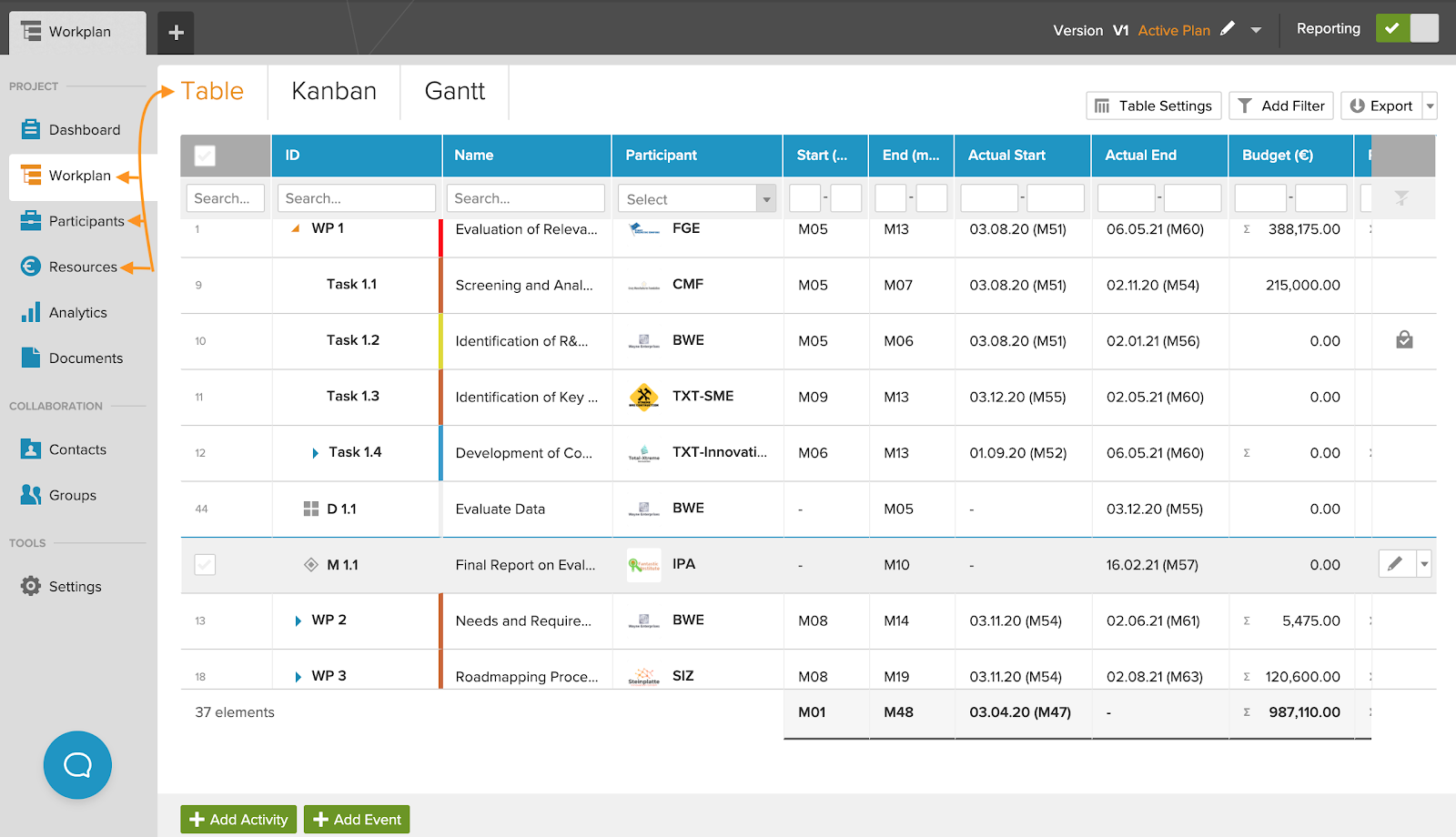Click the TXT-SME participant logo
This screenshot has width=1456, height=837.
coord(644,397)
